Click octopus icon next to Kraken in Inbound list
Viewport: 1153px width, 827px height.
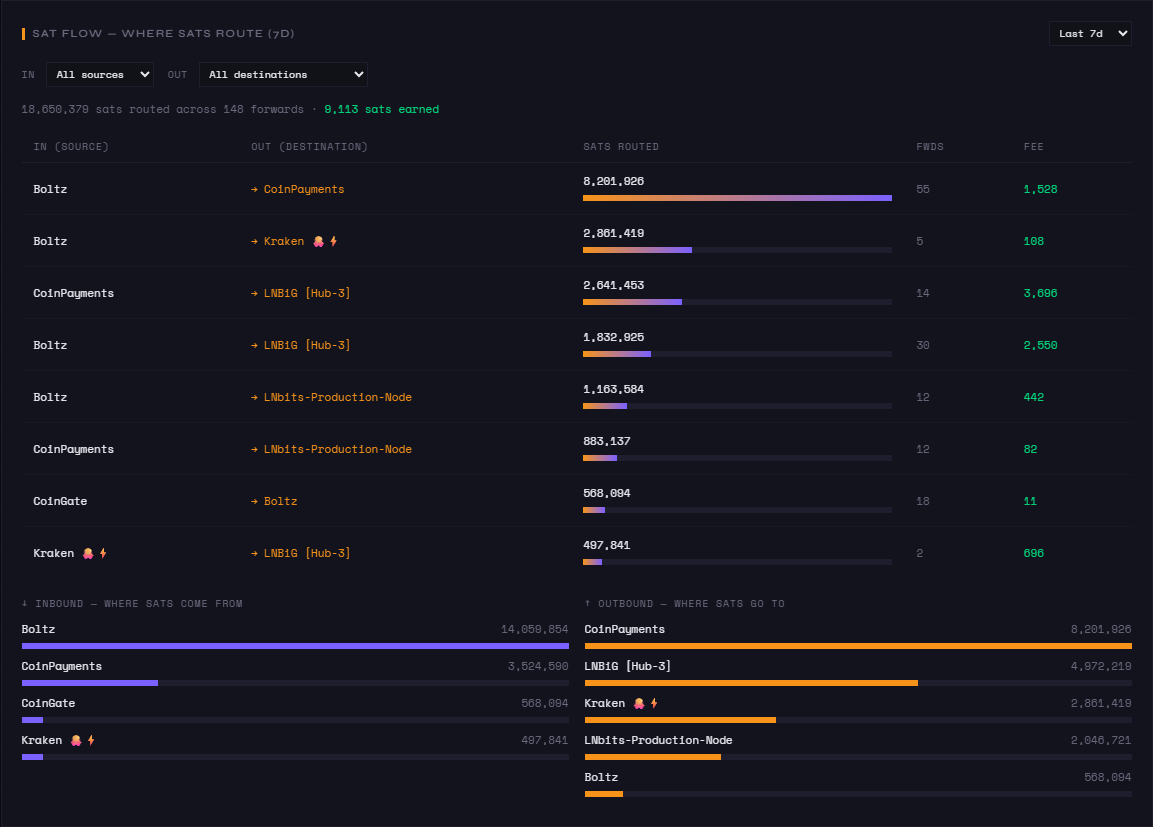(76, 740)
